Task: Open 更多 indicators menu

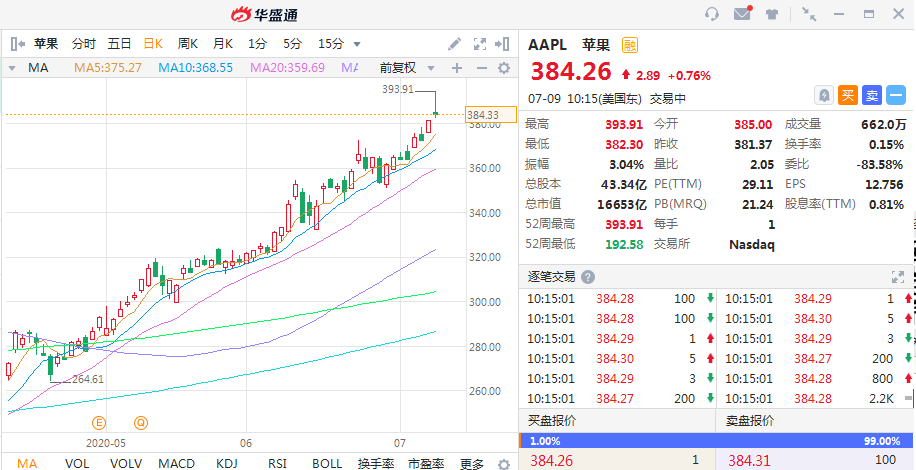Action: point(471,464)
